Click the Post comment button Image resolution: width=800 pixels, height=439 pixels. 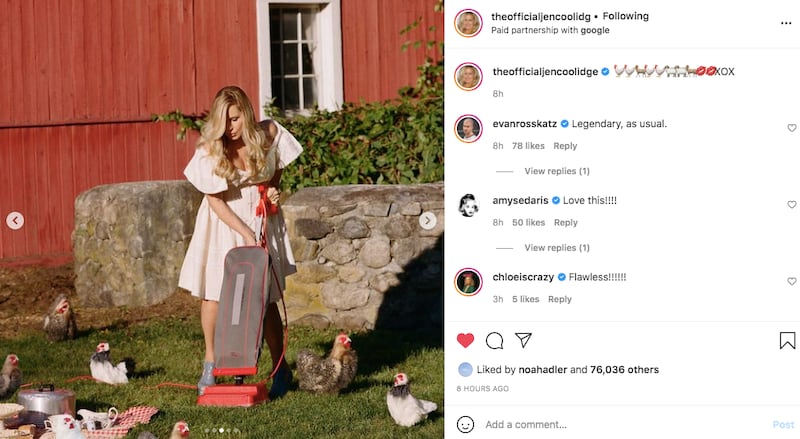point(783,424)
